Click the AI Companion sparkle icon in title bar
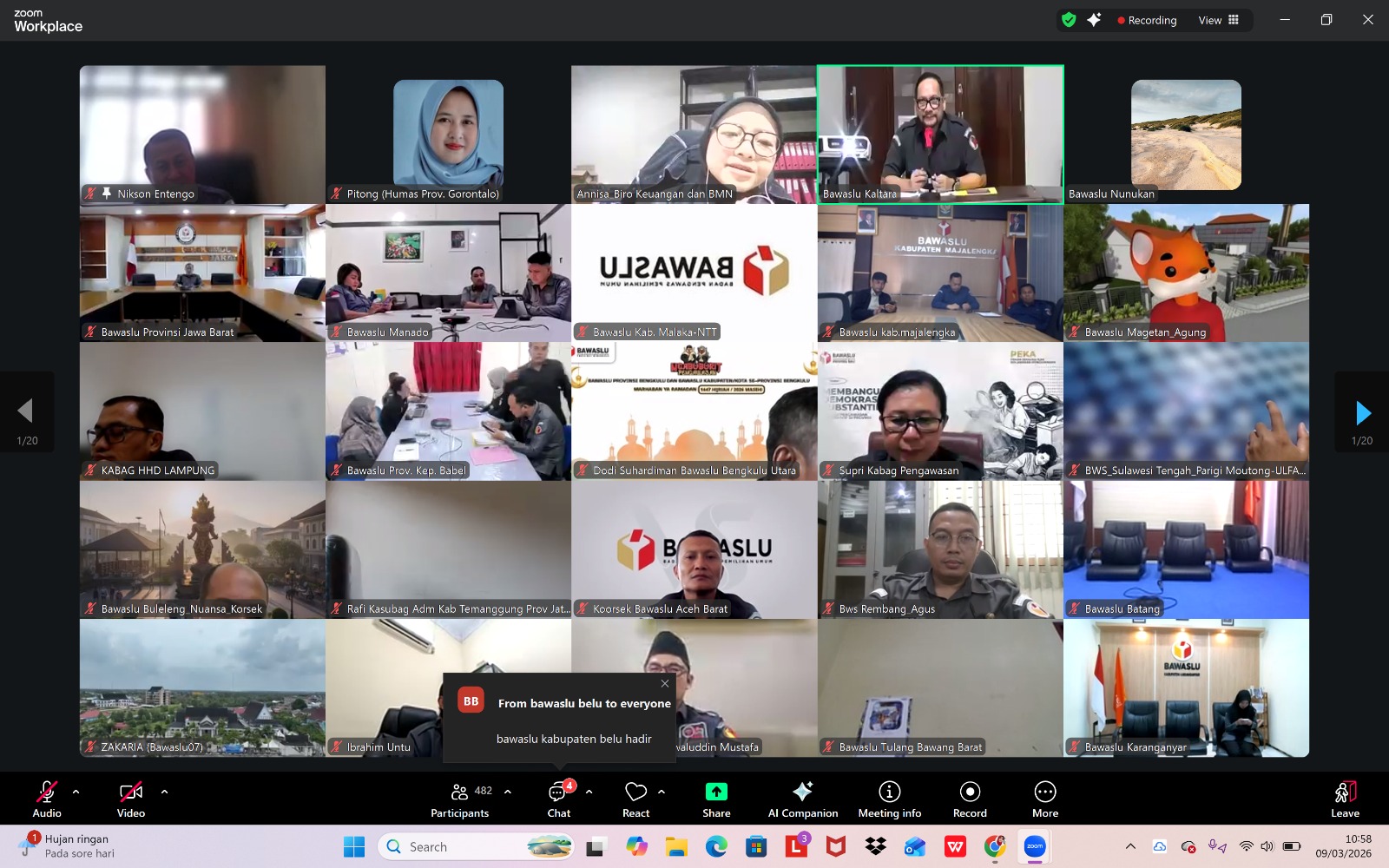1389x868 pixels. pyautogui.click(x=1094, y=20)
